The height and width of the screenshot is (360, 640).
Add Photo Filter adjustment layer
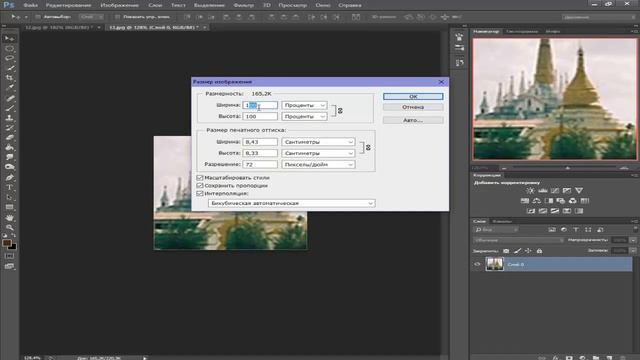tap(561, 201)
